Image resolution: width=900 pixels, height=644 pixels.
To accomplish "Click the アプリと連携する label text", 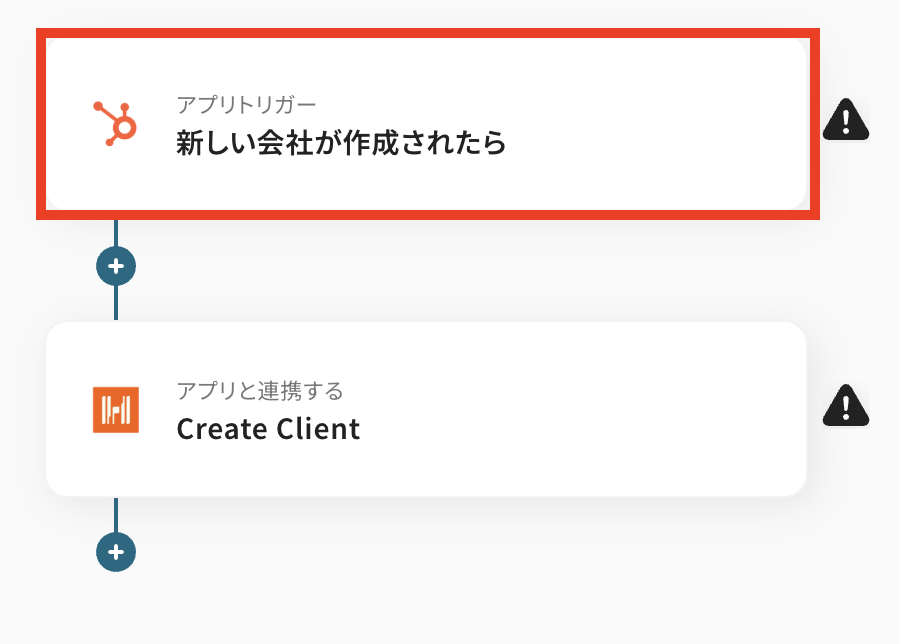I will (x=260, y=390).
